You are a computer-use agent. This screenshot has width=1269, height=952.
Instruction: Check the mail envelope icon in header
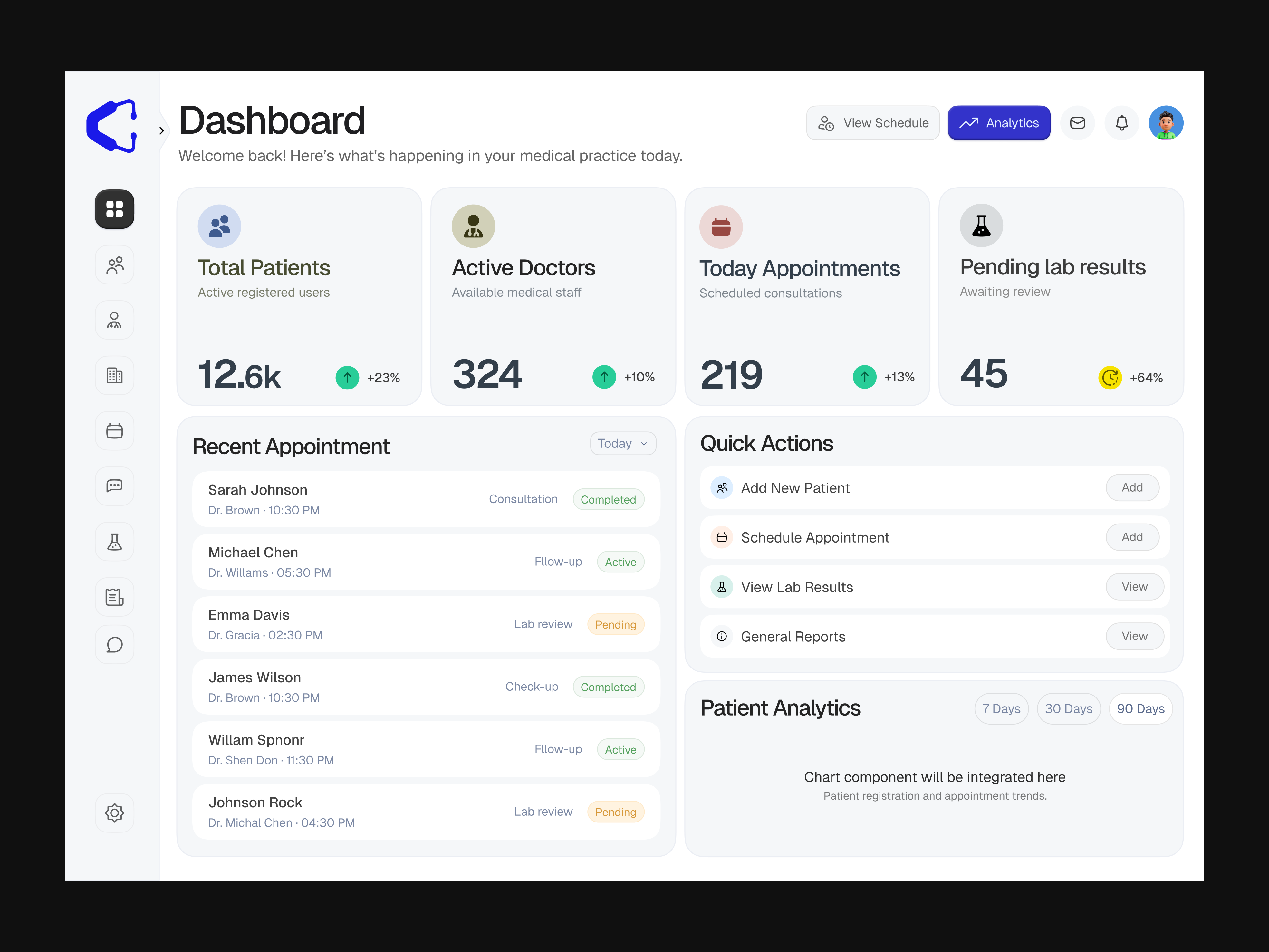(1077, 123)
